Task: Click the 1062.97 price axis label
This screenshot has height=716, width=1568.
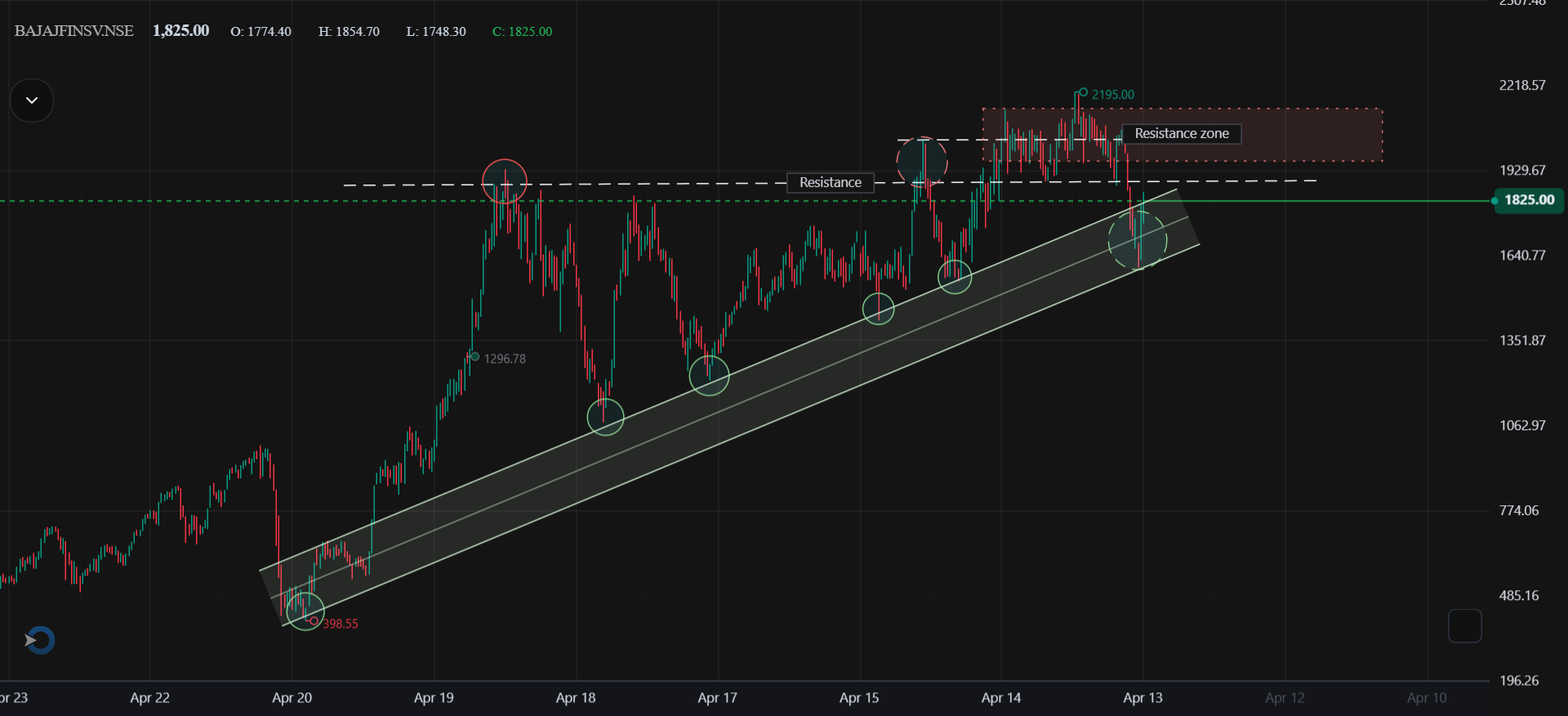Action: (1522, 425)
